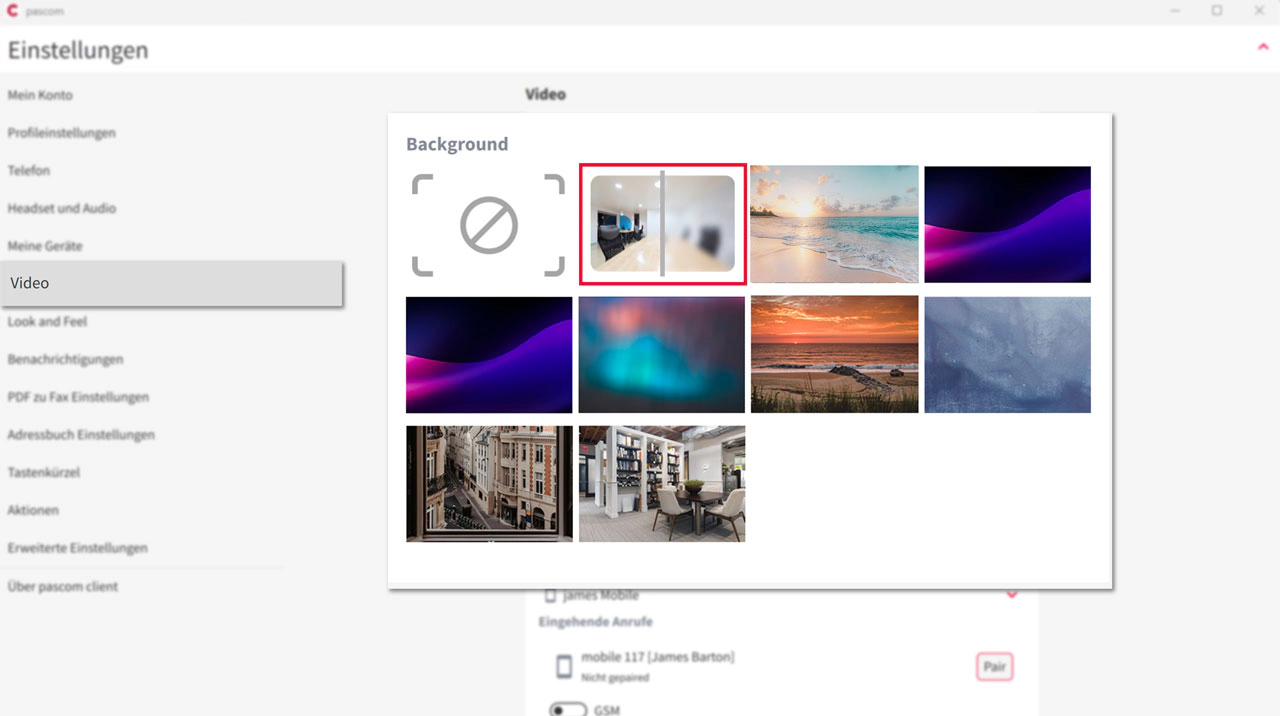Toggle the GSM switch
The height and width of the screenshot is (716, 1280).
tap(568, 709)
